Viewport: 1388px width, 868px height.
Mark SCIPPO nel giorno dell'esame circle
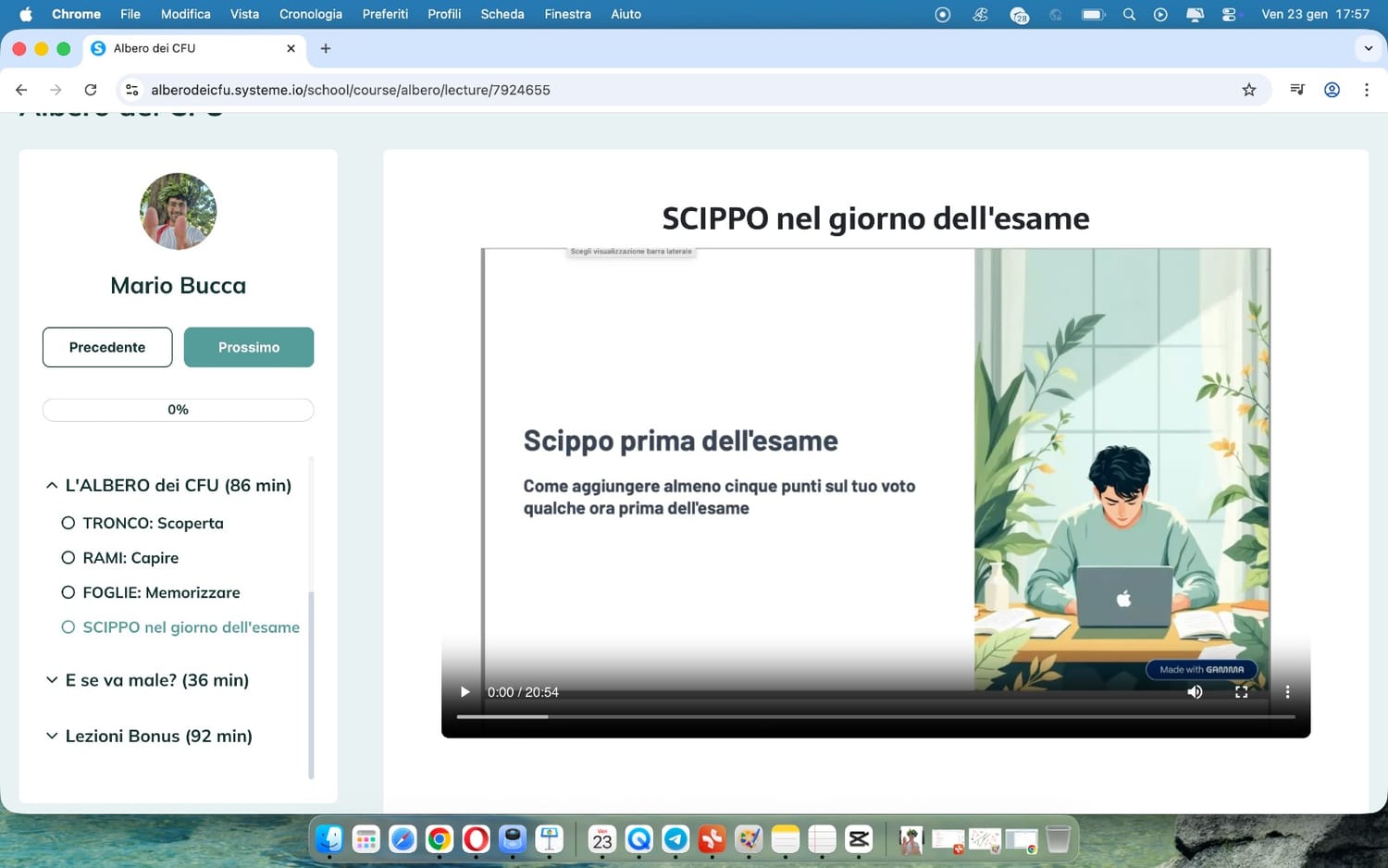[x=68, y=627]
